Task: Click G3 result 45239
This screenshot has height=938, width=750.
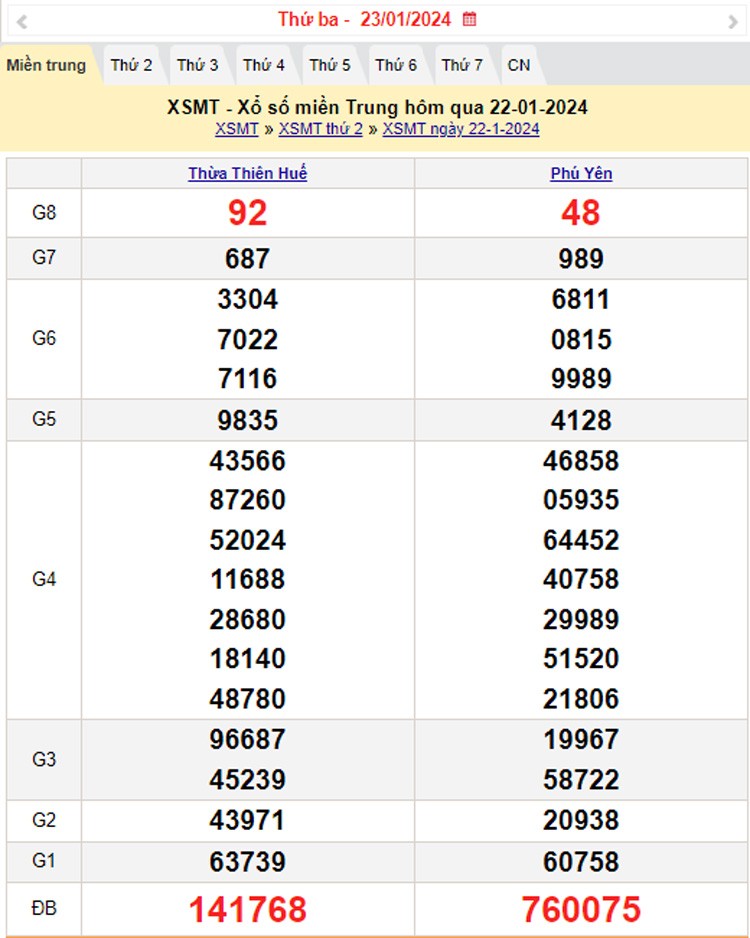Action: point(248,780)
